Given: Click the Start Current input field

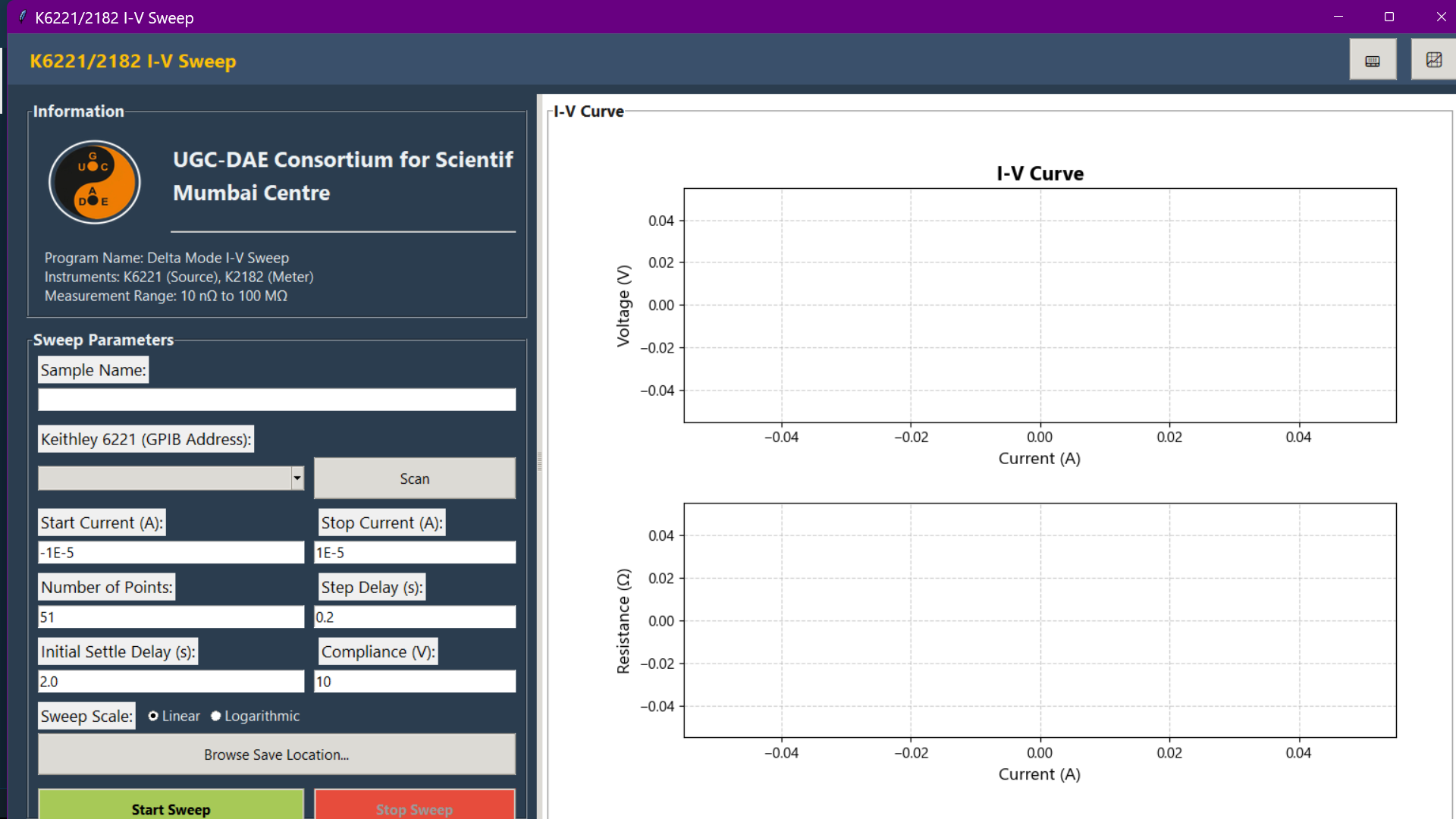Looking at the screenshot, I should [x=171, y=552].
